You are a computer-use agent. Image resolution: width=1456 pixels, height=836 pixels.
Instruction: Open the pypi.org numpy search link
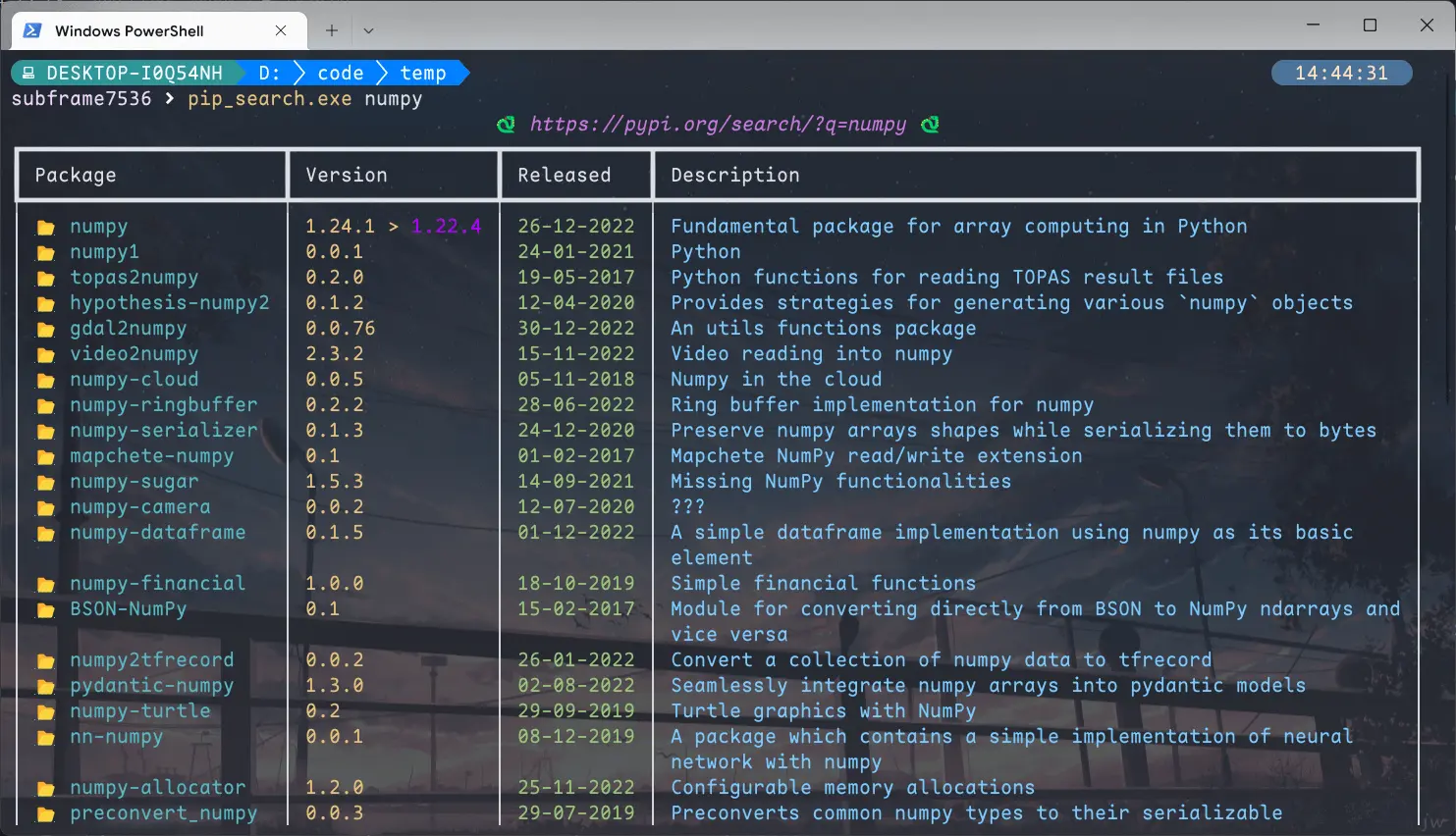pyautogui.click(x=718, y=125)
